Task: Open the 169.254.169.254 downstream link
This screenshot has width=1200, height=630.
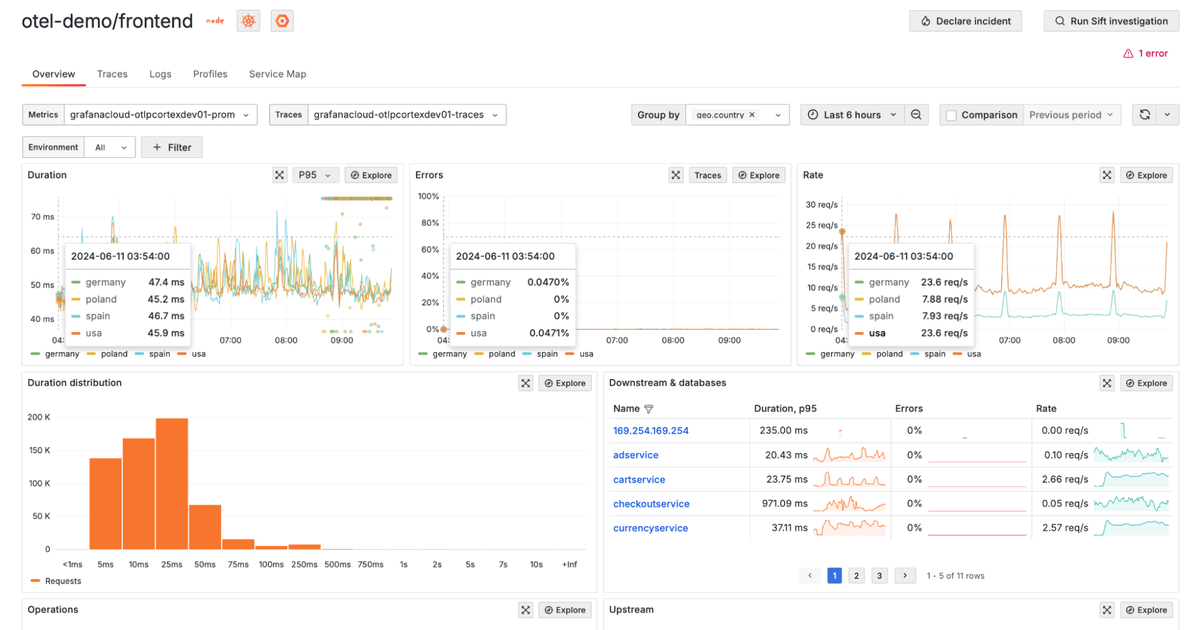Action: [x=651, y=431]
